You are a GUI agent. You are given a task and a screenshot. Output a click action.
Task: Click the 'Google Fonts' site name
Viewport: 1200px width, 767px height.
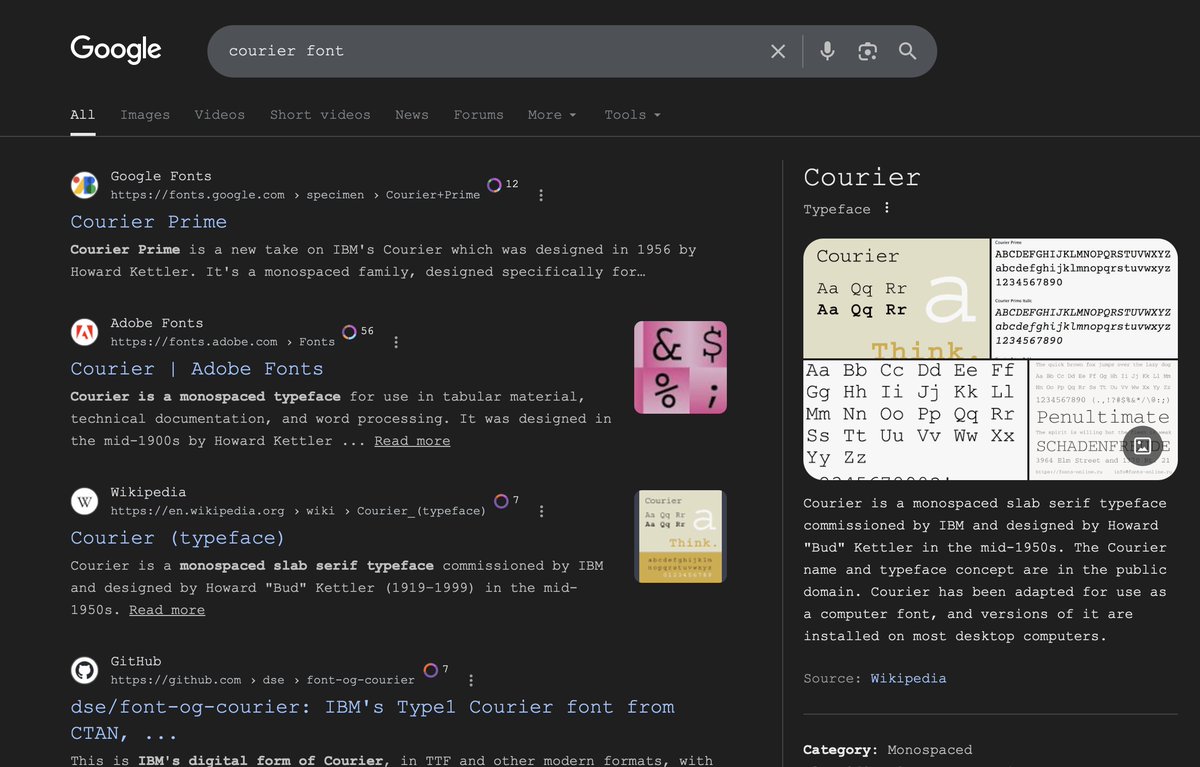point(161,176)
